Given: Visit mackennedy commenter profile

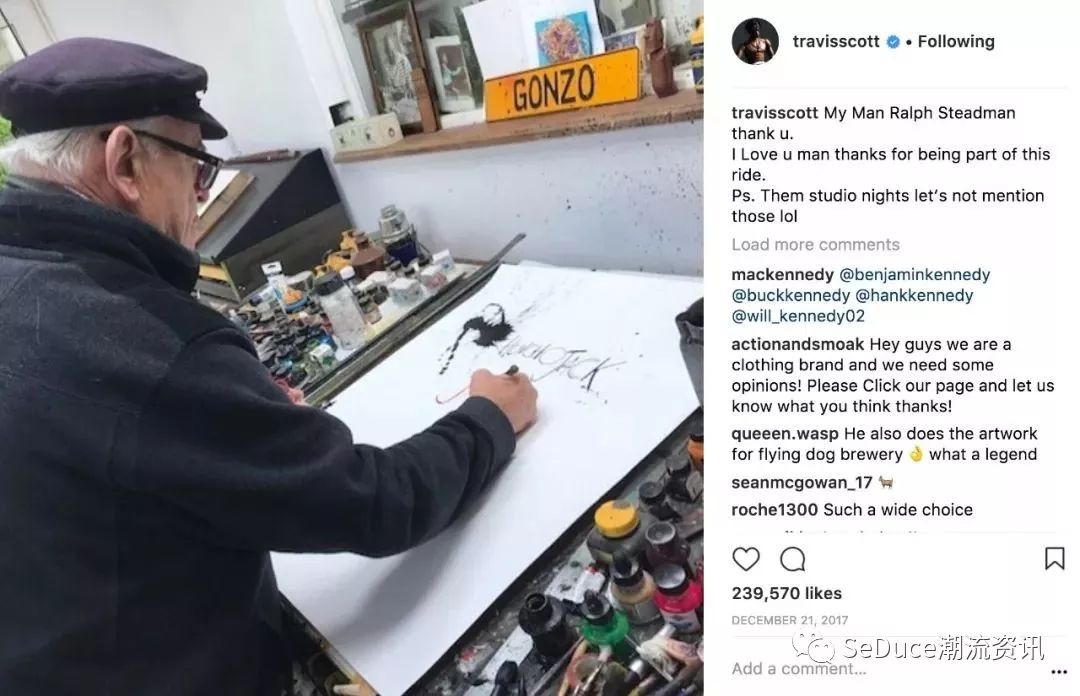Looking at the screenshot, I should click(x=782, y=274).
